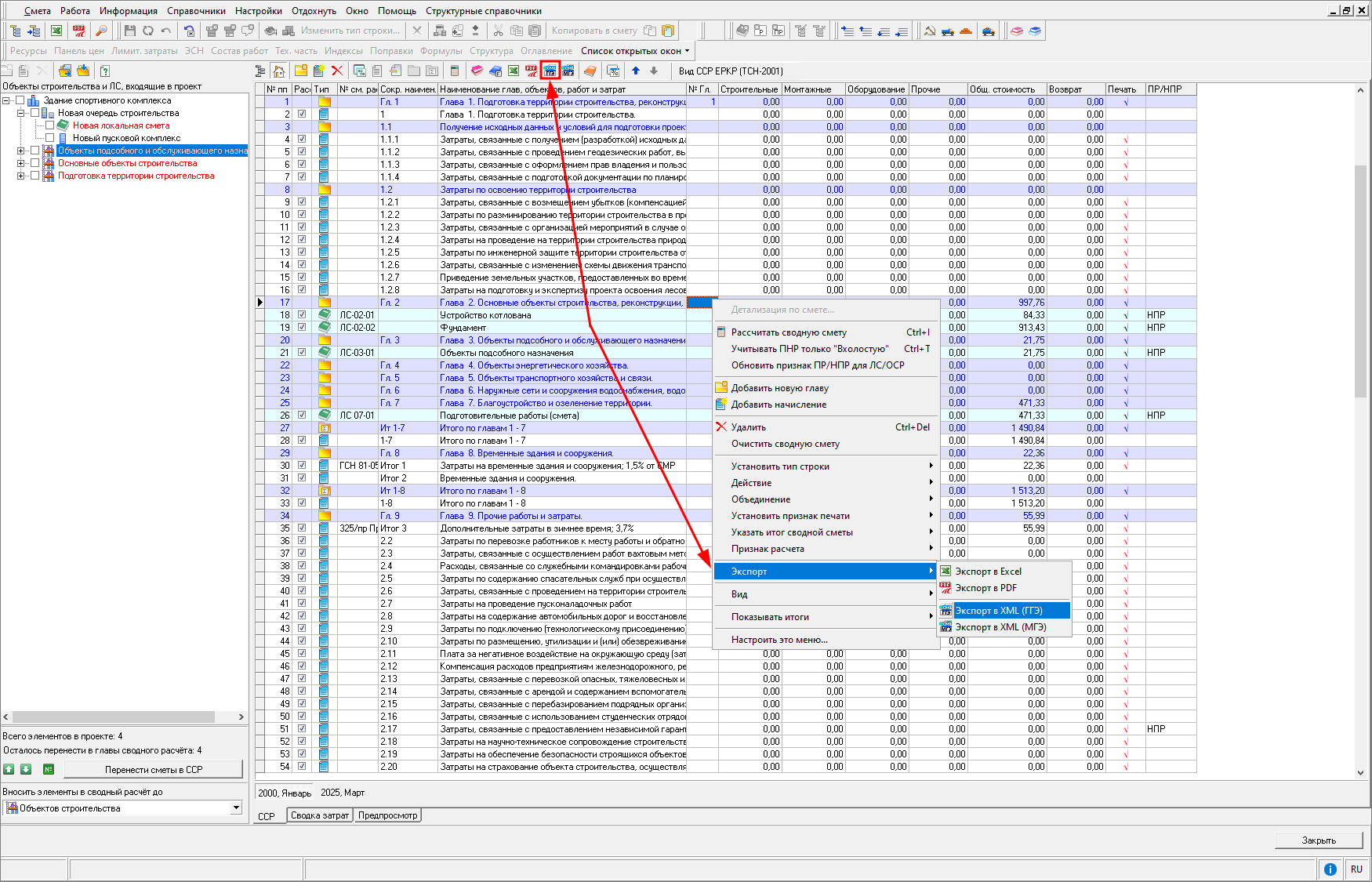1372x882 pixels.
Task: Open the Список открытых окон dropdown
Action: point(635,51)
